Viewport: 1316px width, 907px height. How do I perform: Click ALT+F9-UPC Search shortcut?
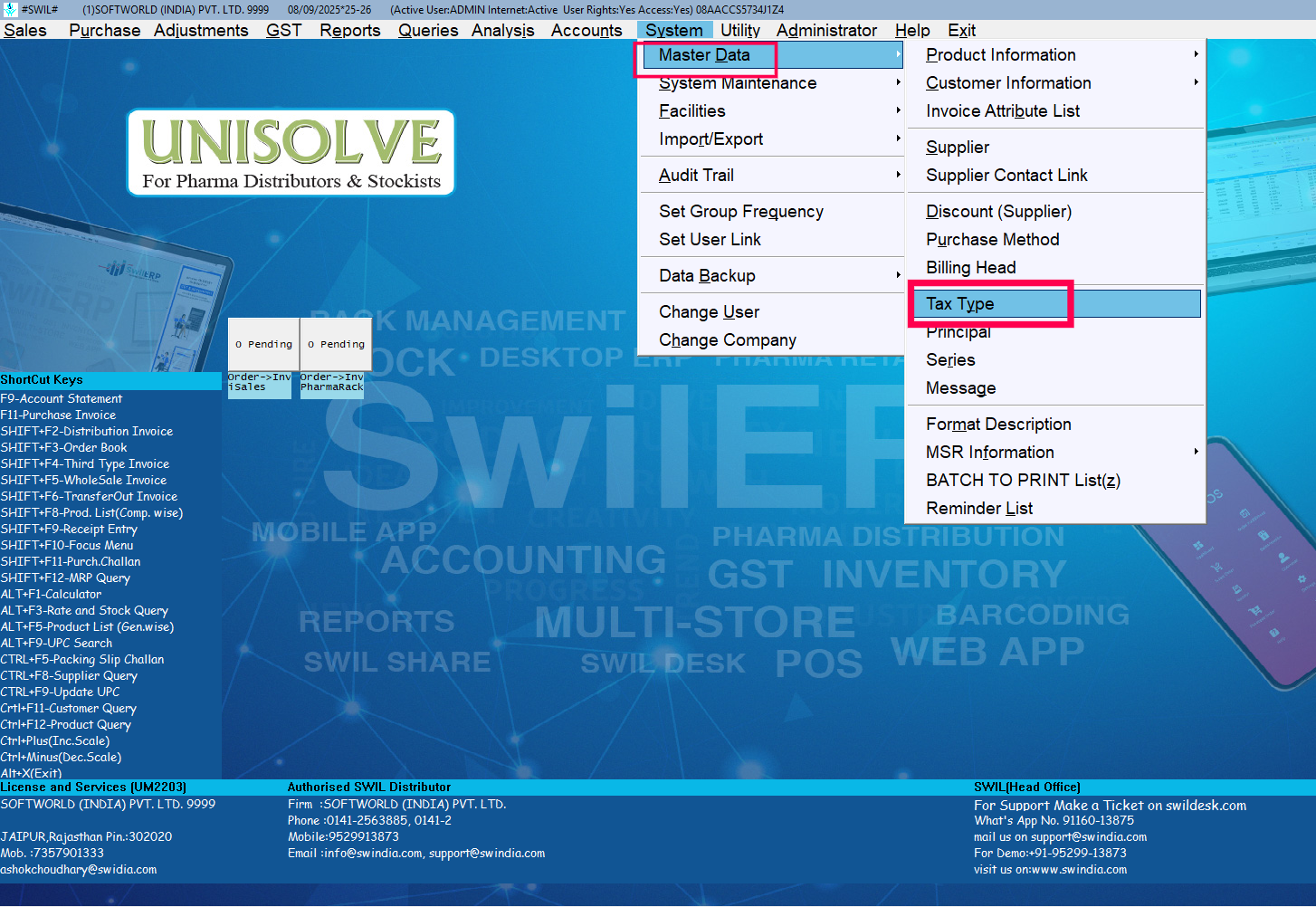pos(56,644)
